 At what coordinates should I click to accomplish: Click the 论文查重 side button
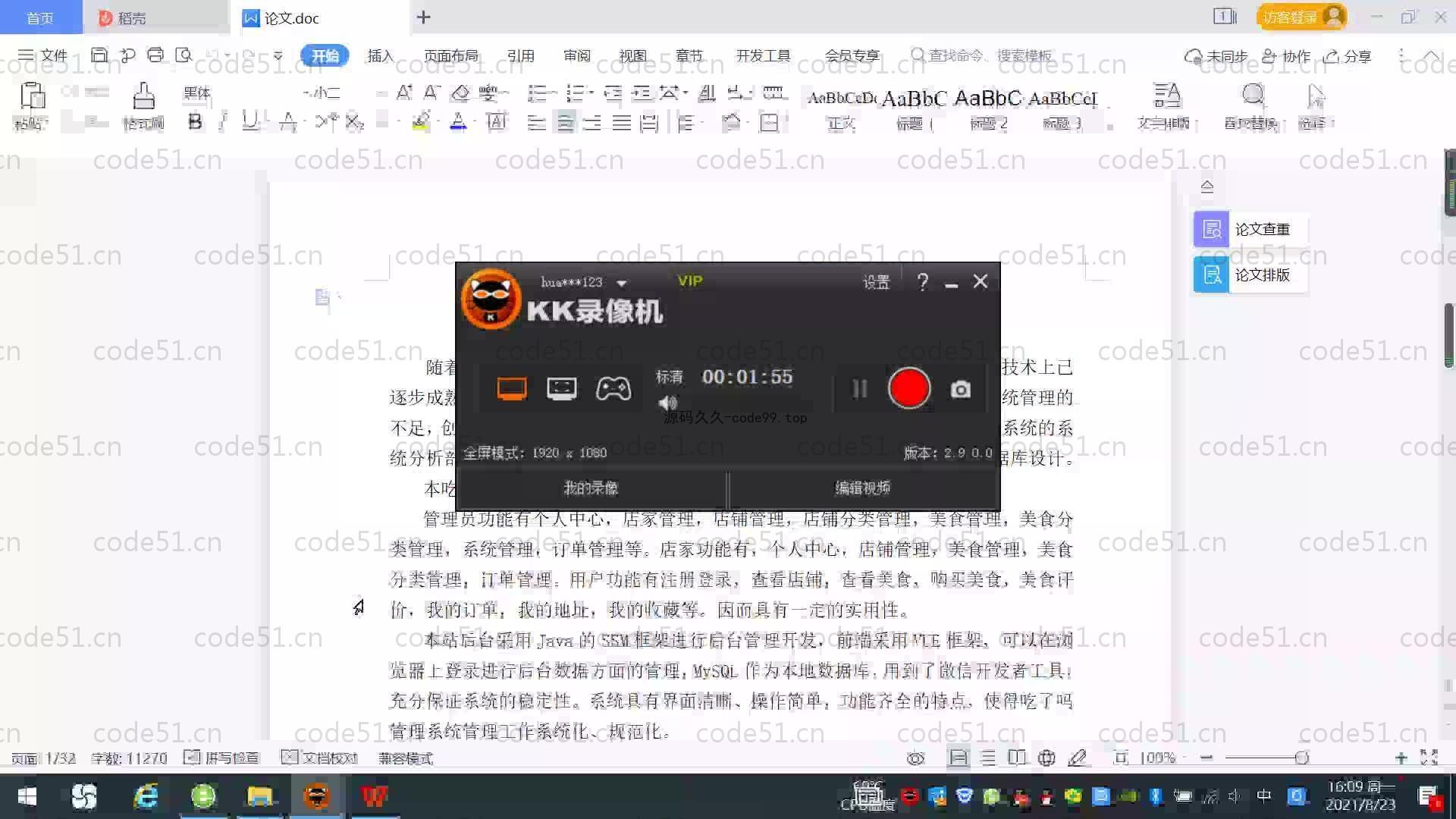tap(1250, 229)
